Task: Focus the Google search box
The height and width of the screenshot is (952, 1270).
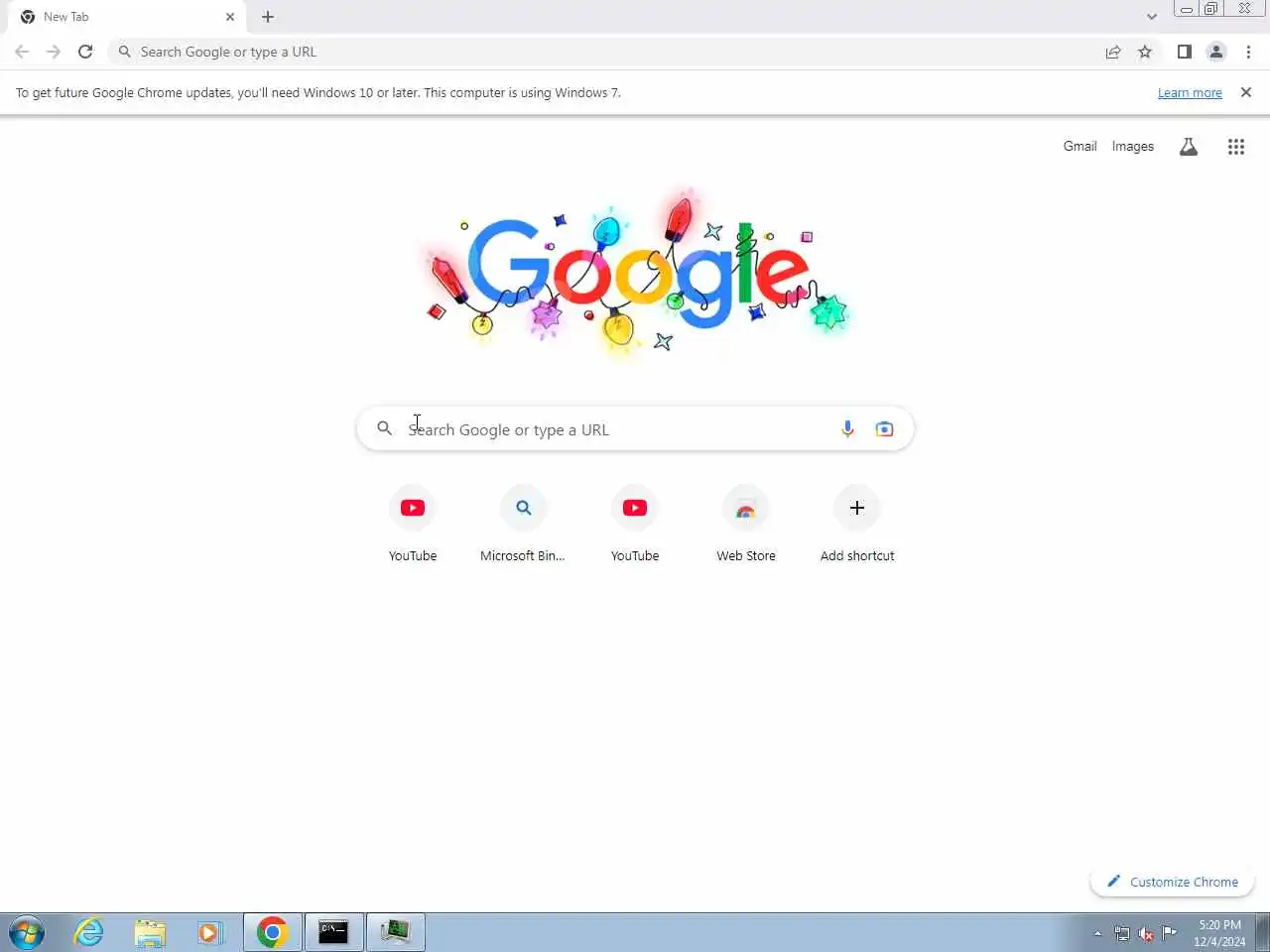Action: [635, 429]
